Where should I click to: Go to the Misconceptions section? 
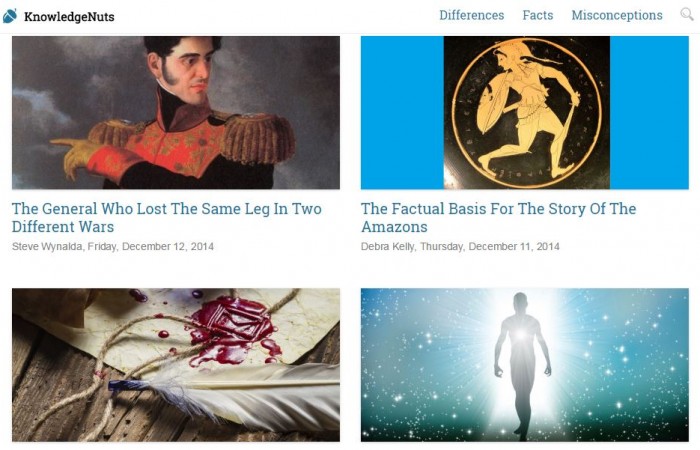click(617, 15)
